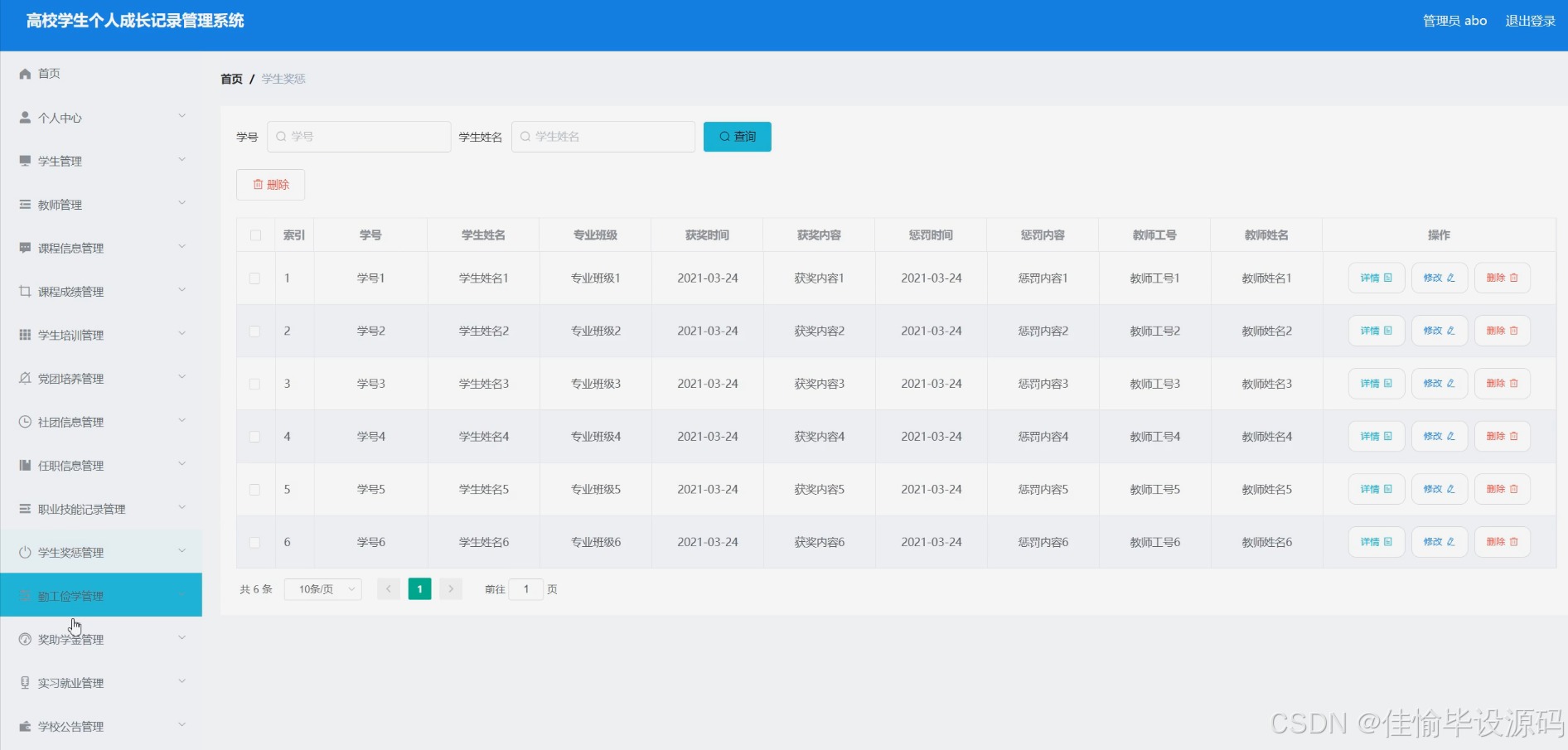1568x750 pixels.
Task: Click the person icon next to 个人中心
Action: (25, 118)
